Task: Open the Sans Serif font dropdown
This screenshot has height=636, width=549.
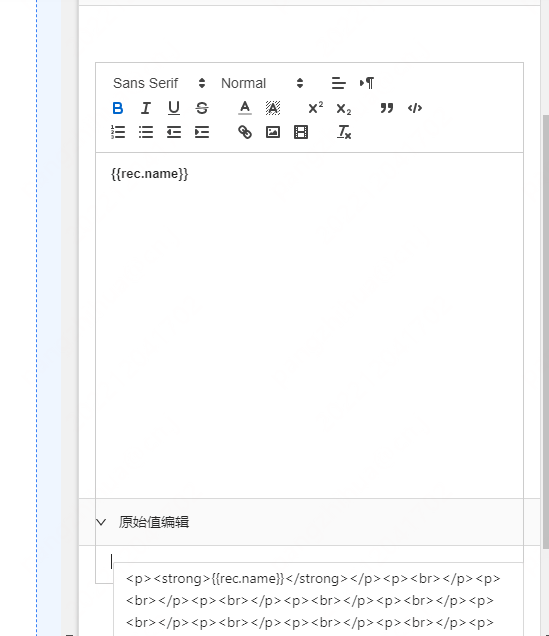Action: coord(159,83)
